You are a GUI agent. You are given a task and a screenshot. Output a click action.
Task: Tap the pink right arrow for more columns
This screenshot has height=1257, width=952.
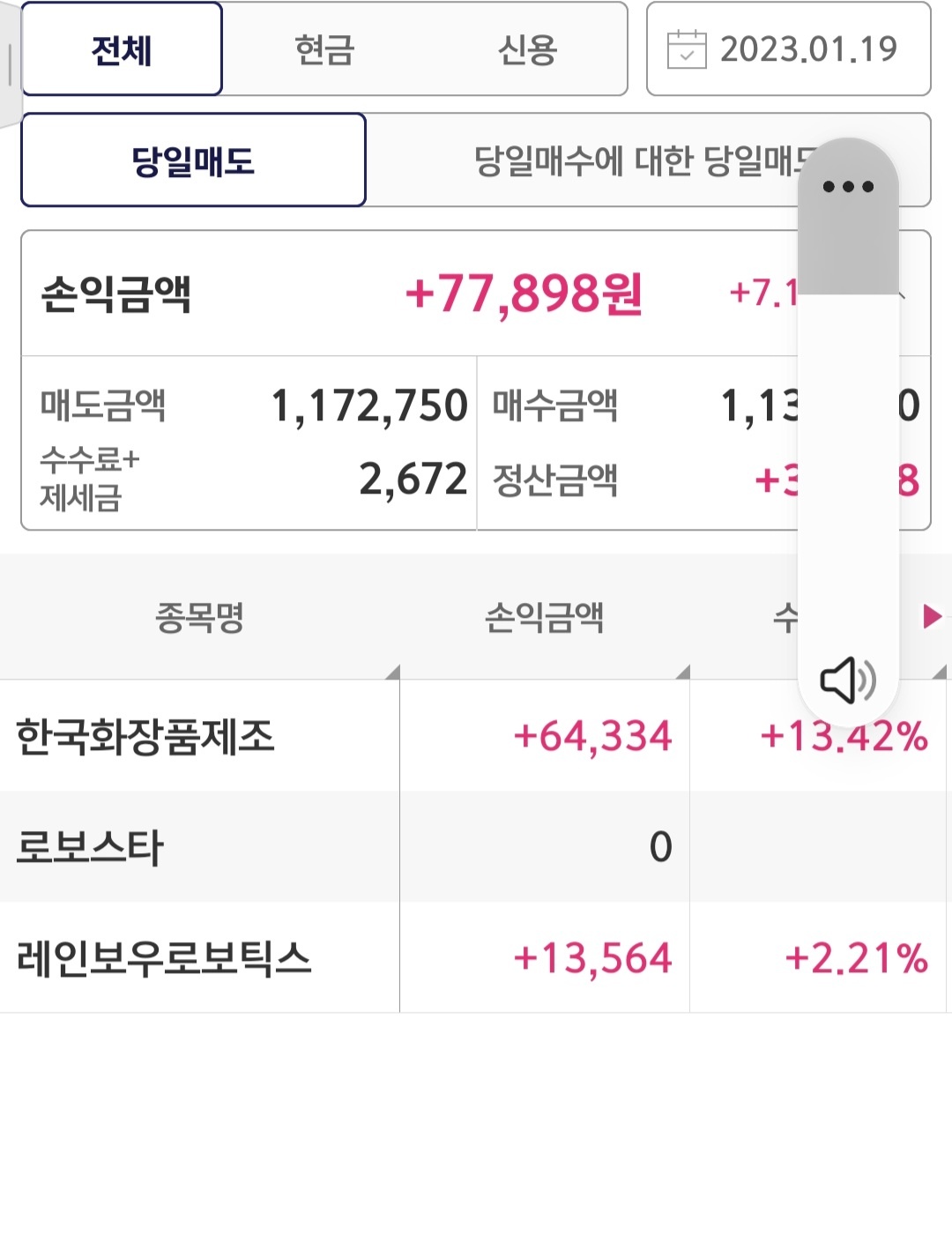click(x=932, y=616)
